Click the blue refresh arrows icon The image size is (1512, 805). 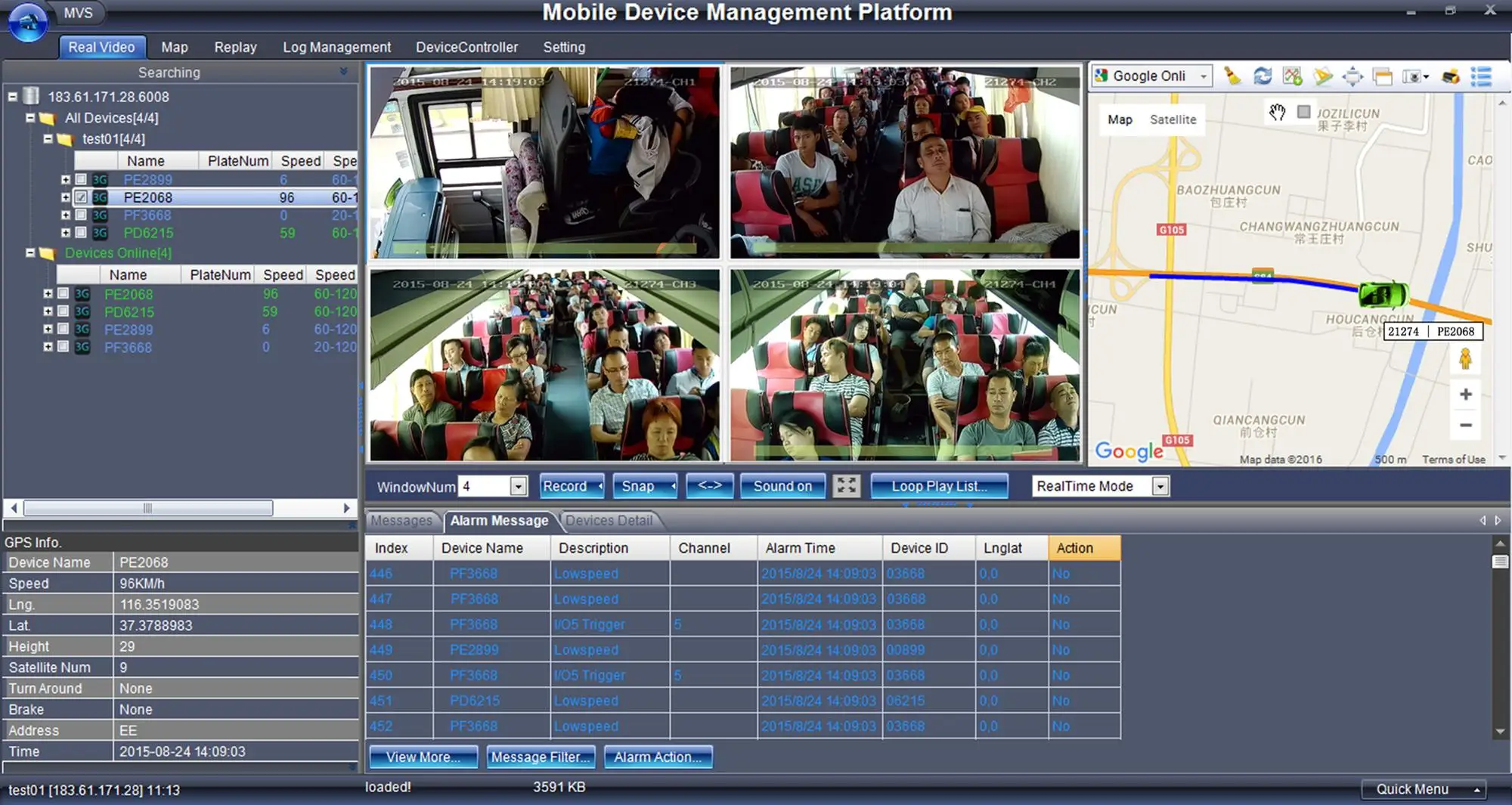click(x=1263, y=76)
